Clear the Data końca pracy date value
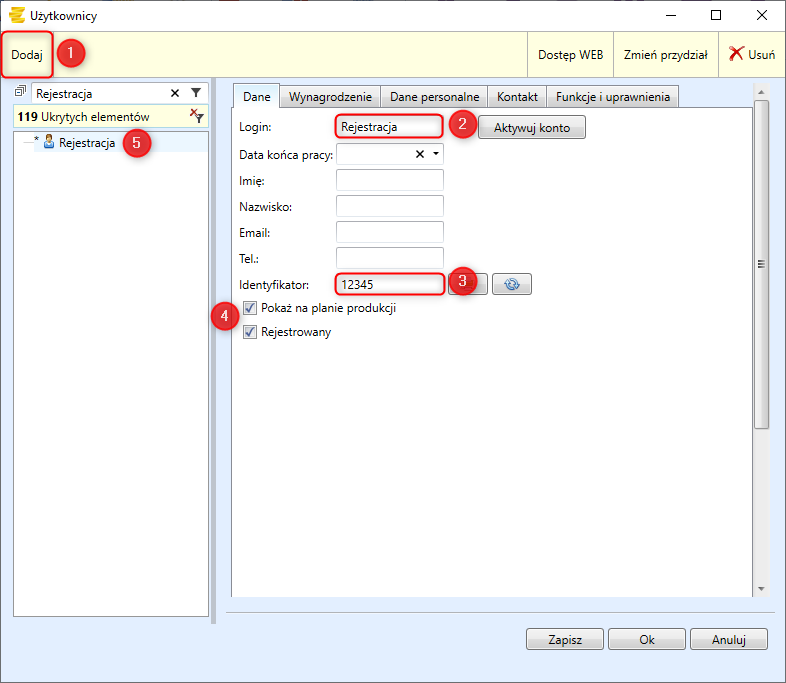Viewport: 786px width, 683px height. coord(420,154)
